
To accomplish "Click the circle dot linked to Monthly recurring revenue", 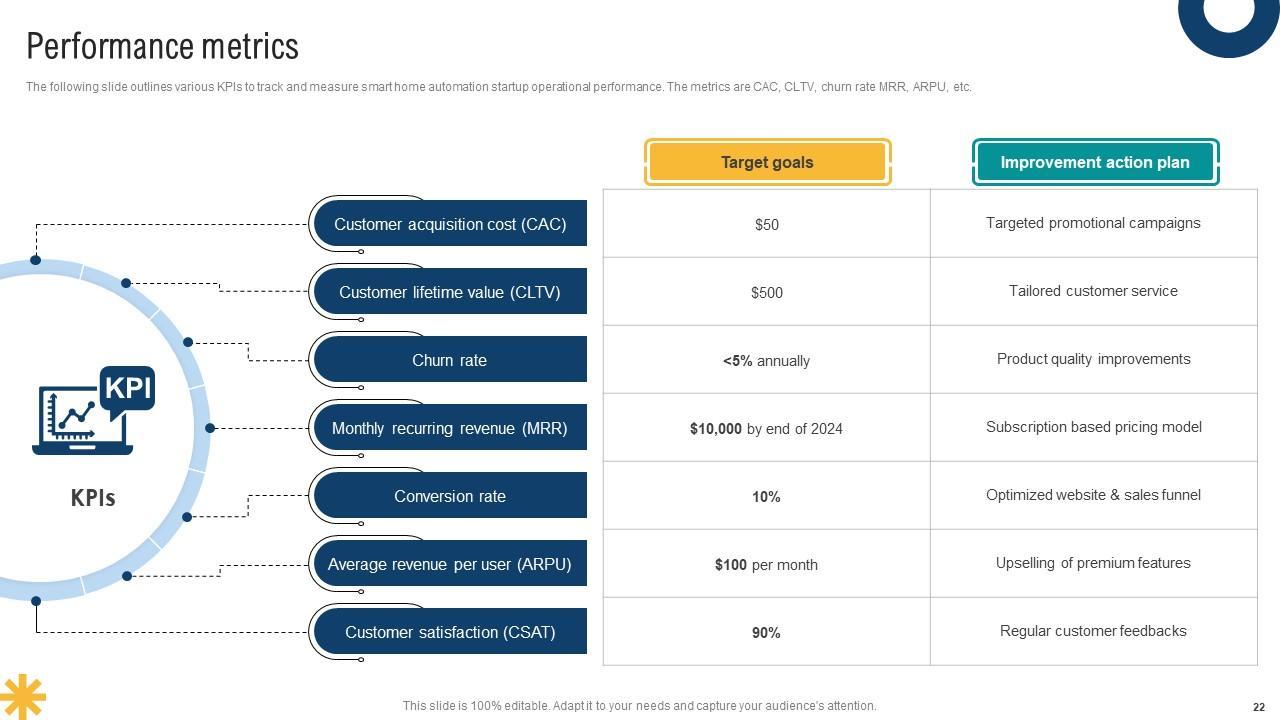I will point(210,428).
